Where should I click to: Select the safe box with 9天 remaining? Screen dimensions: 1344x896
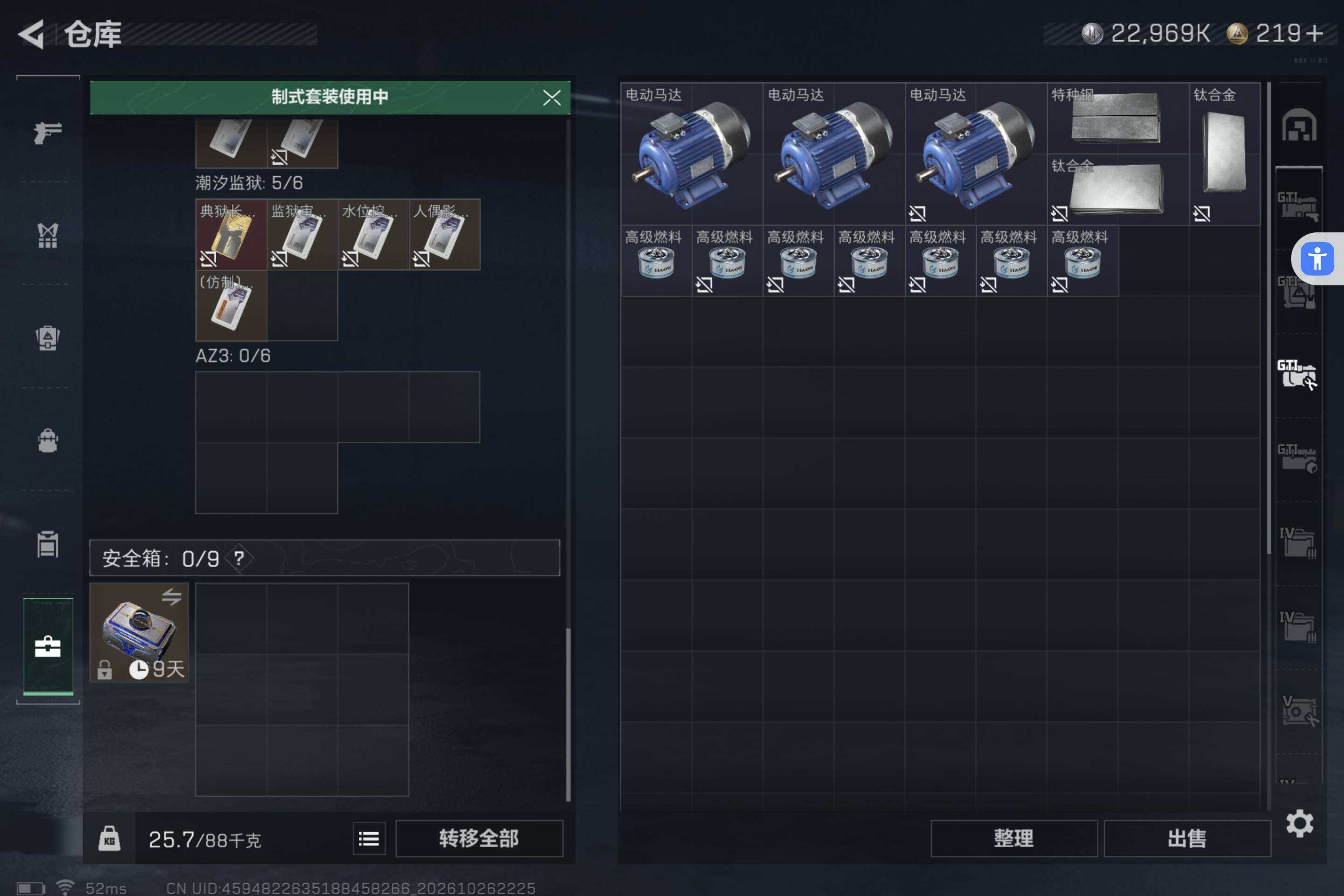pyautogui.click(x=139, y=632)
